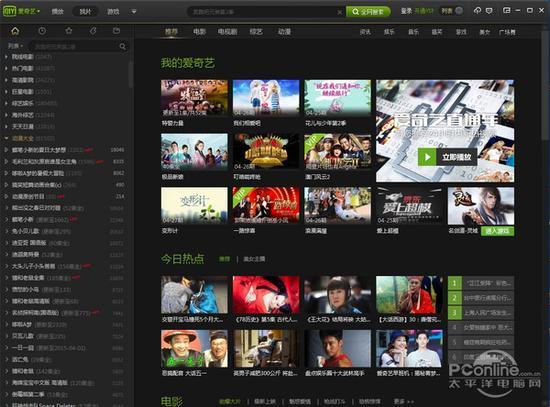Select 兔小贝儿歌 in the sidebar list

(26, 231)
